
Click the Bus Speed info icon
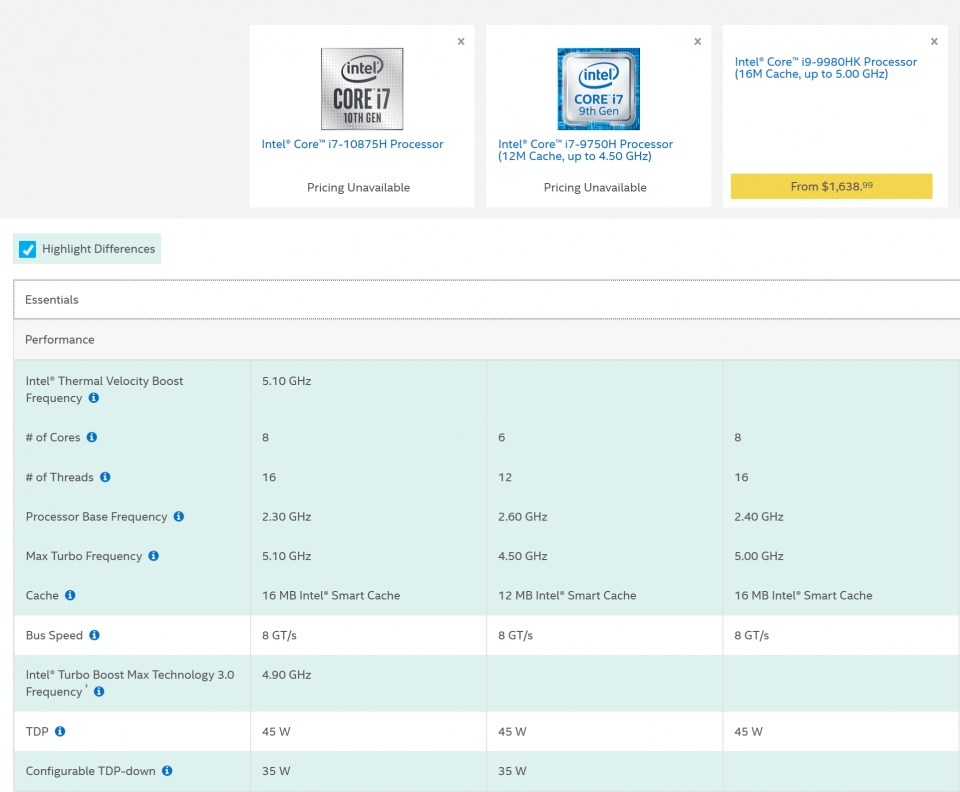pos(94,635)
